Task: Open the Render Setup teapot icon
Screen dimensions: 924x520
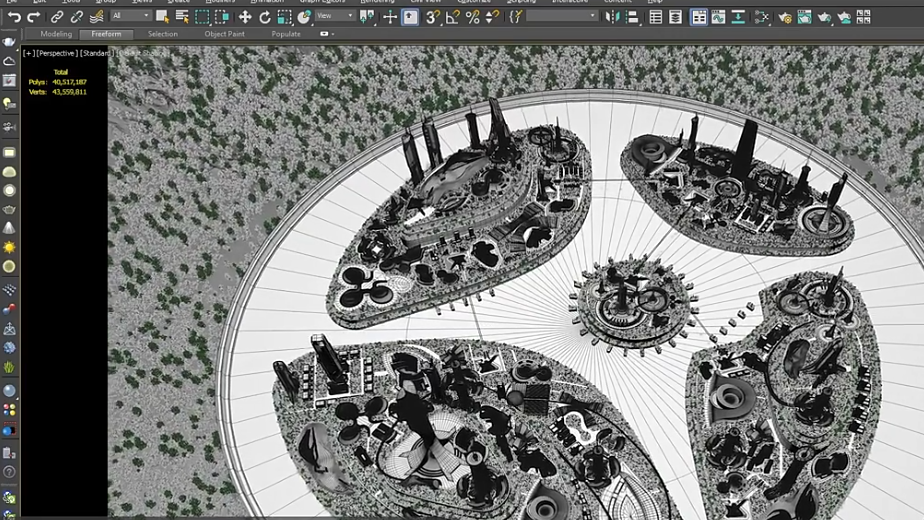Action: click(x=784, y=17)
